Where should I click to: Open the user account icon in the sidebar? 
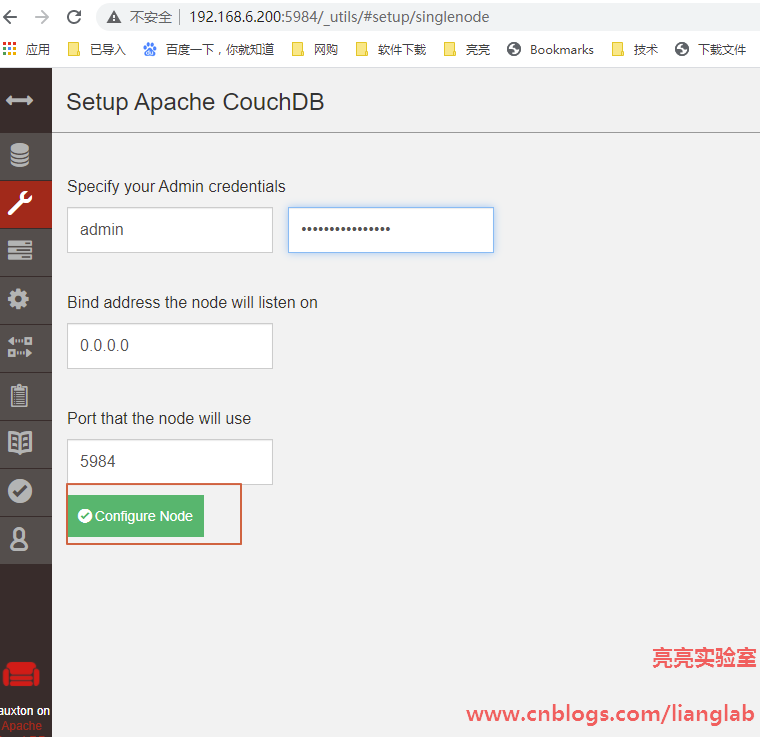19,539
